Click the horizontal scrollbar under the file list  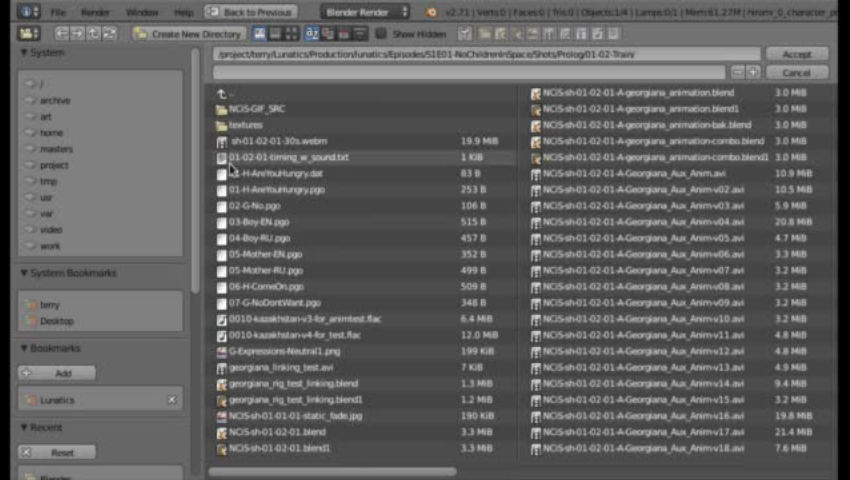point(332,471)
